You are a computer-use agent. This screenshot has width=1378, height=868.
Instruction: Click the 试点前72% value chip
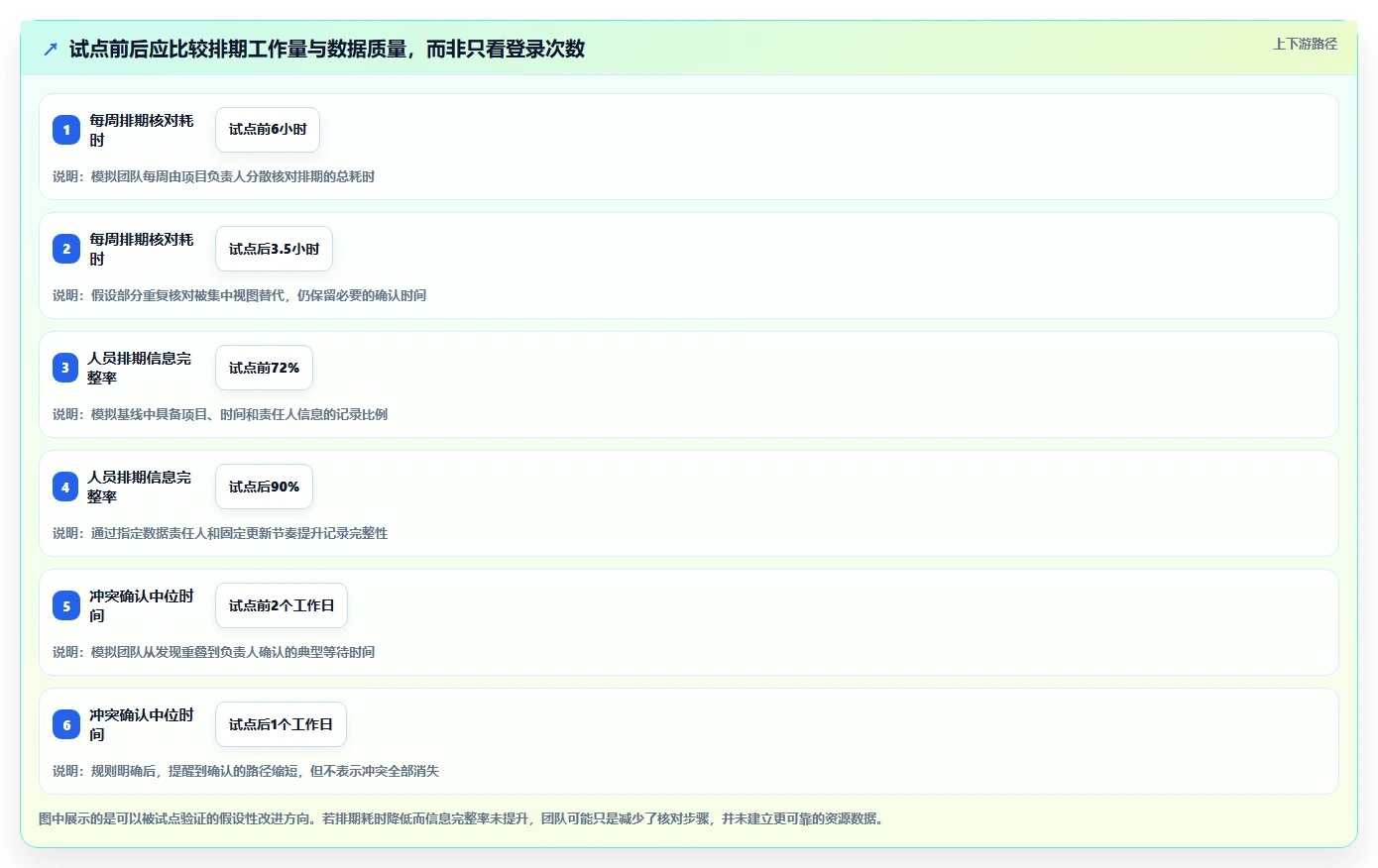tap(264, 368)
